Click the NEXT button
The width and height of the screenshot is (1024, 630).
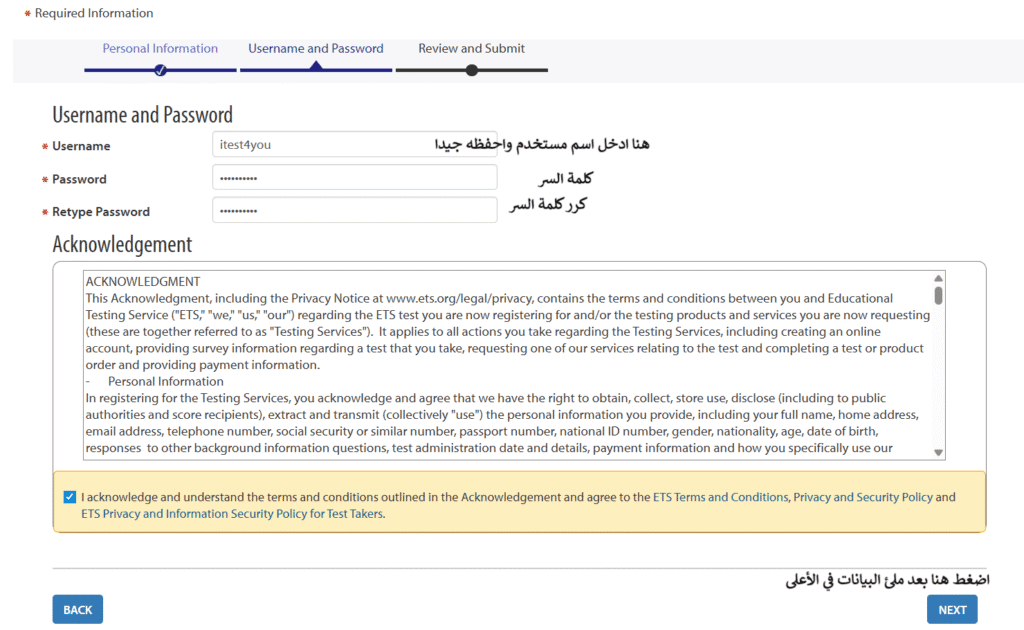coord(952,609)
